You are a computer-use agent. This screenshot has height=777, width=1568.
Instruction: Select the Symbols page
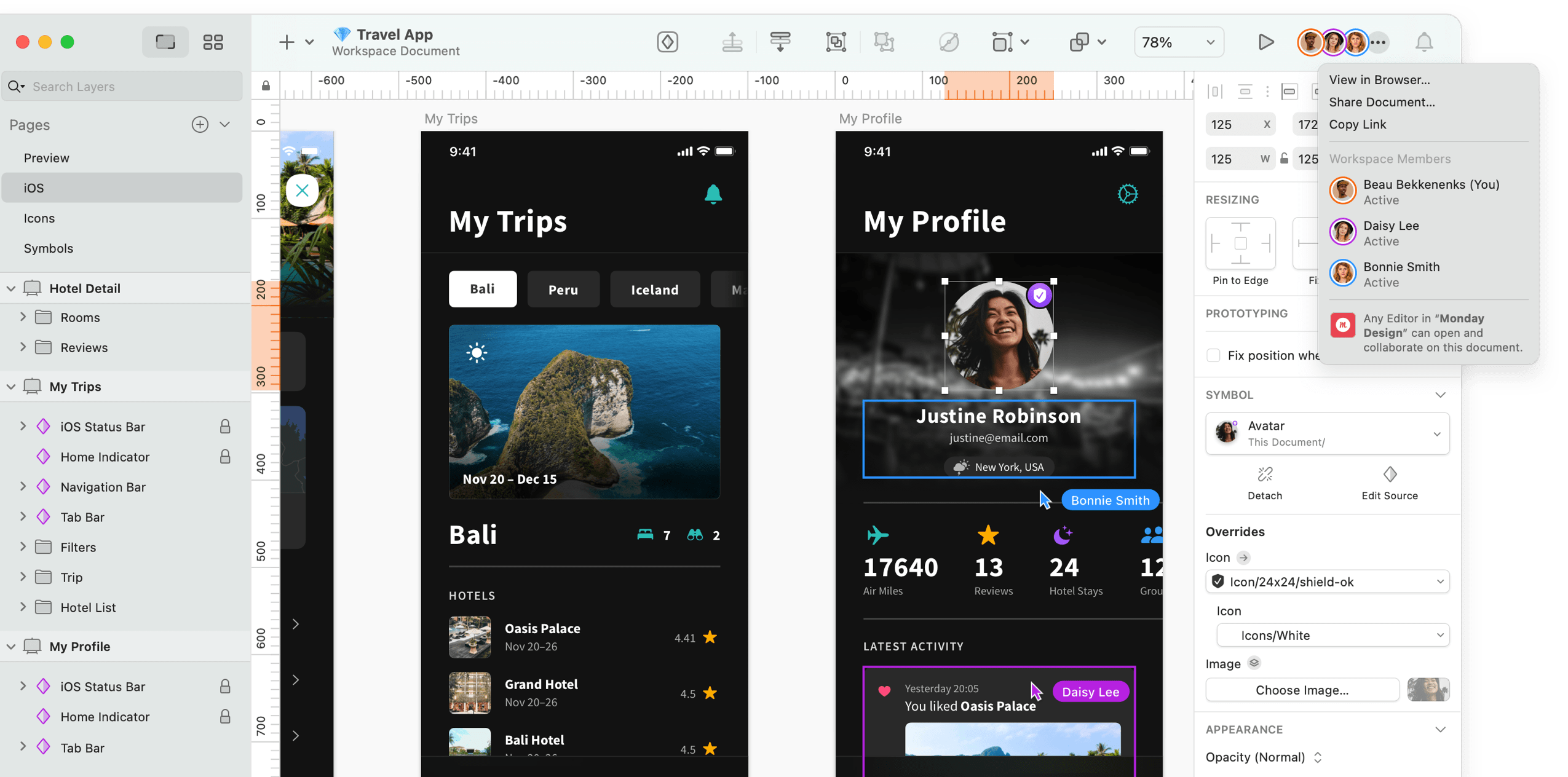pos(49,248)
